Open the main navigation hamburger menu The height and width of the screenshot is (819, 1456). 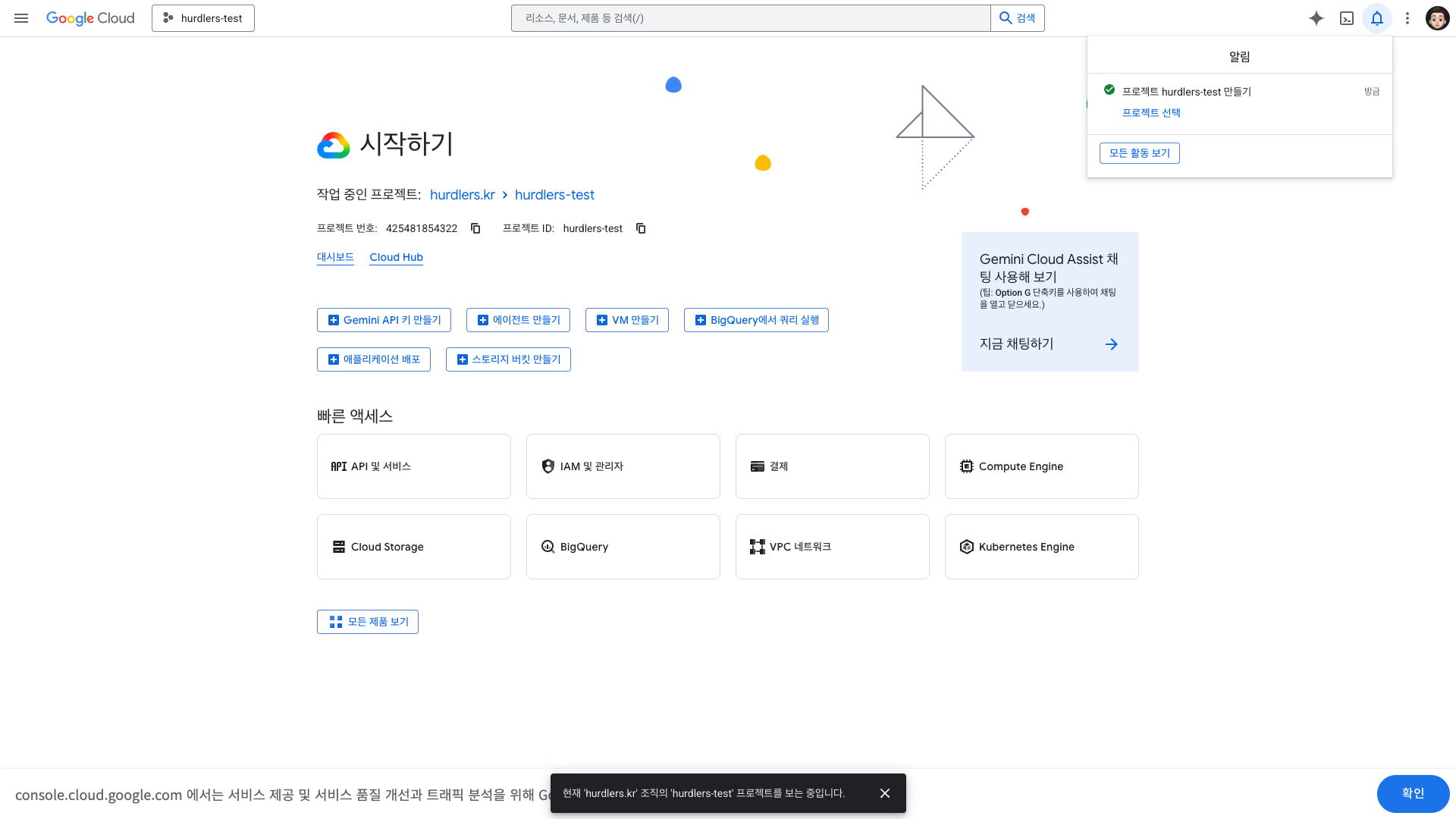coord(21,18)
